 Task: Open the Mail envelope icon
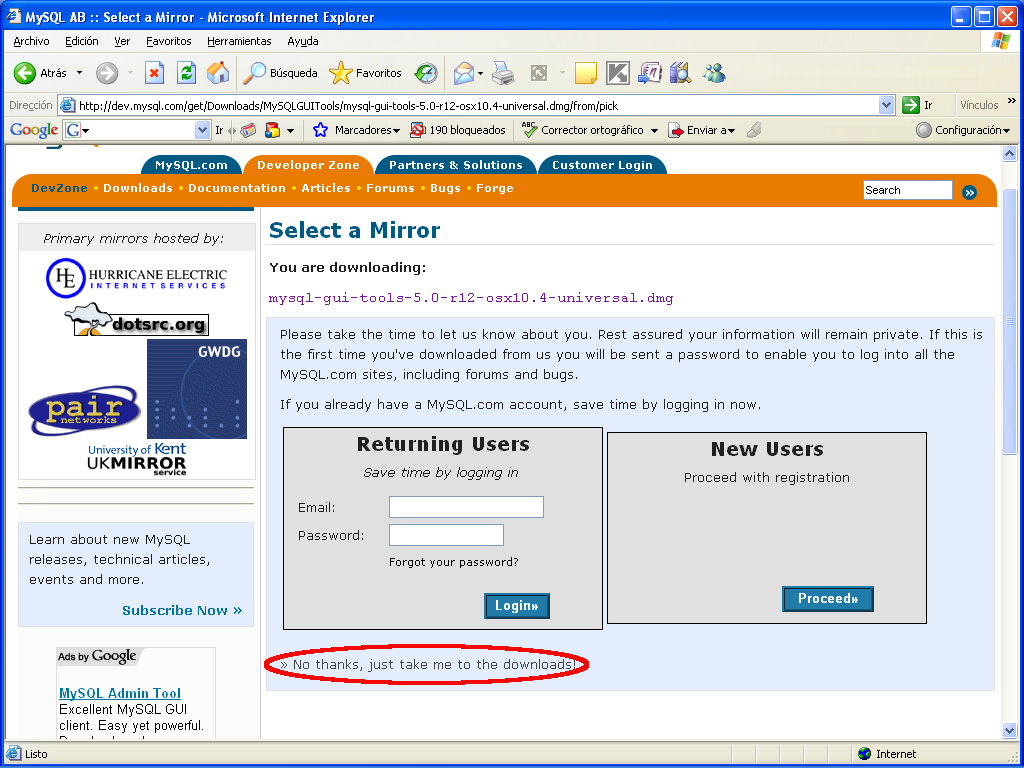(464, 73)
